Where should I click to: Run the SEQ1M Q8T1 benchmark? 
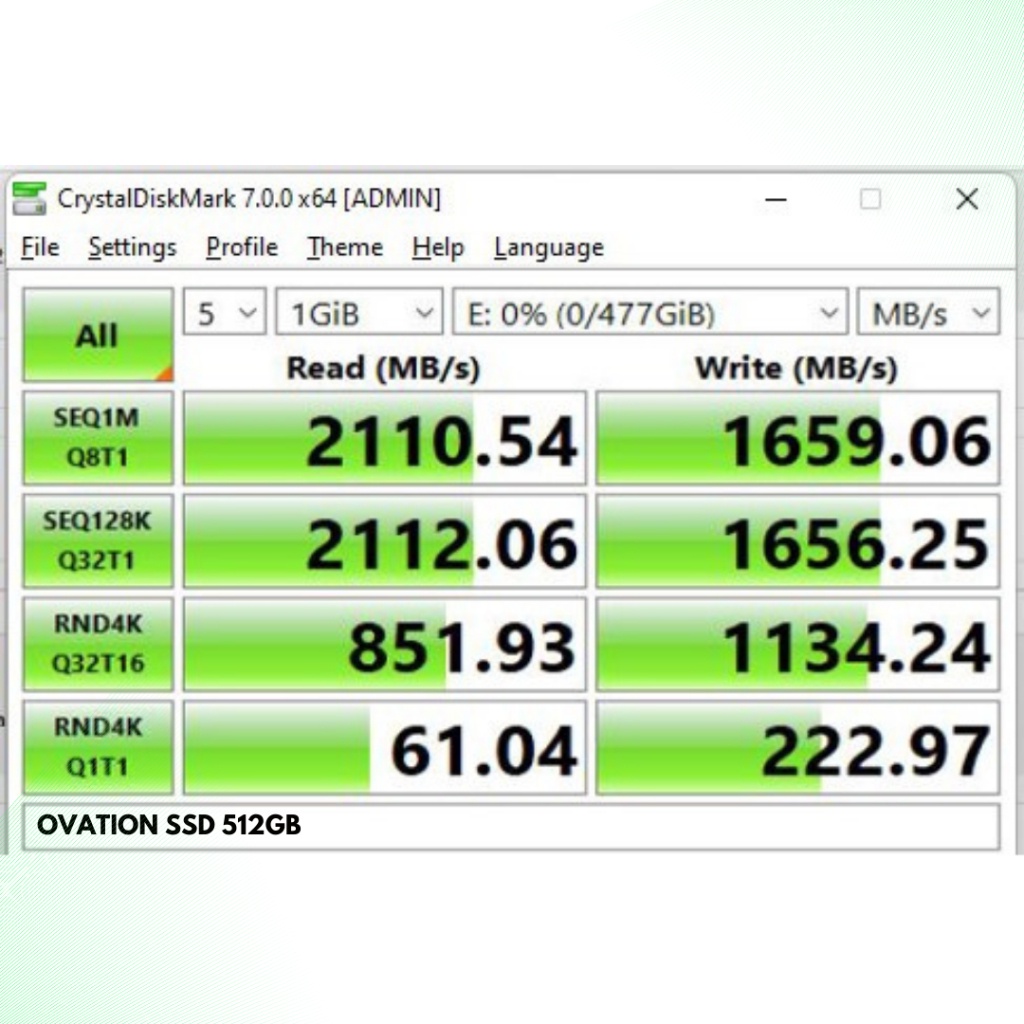97,437
